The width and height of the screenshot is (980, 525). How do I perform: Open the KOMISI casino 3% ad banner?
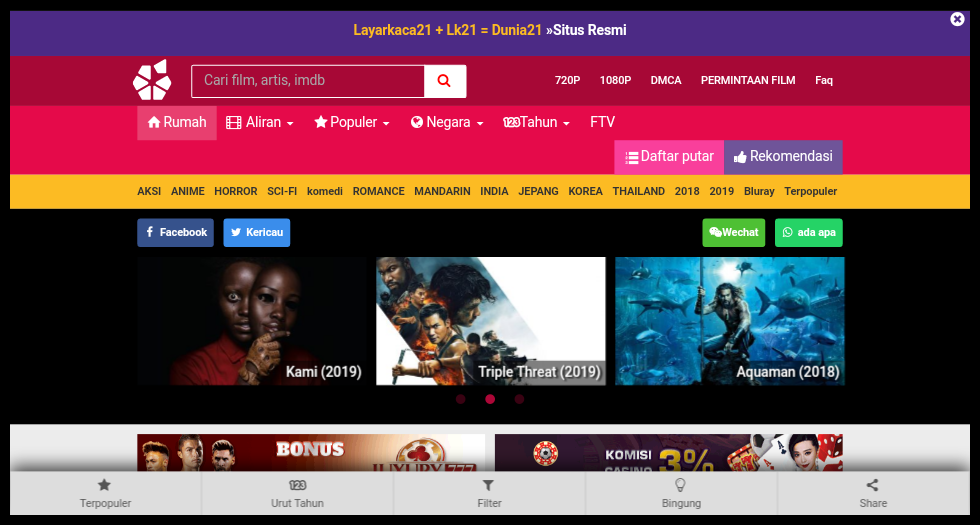(669, 453)
